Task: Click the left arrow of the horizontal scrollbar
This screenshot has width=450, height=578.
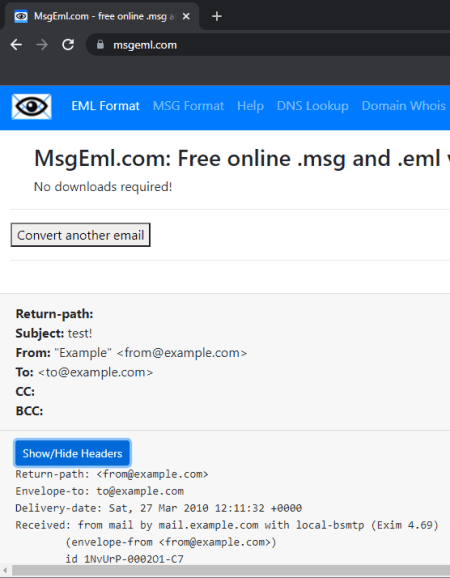Action: pyautogui.click(x=5, y=570)
